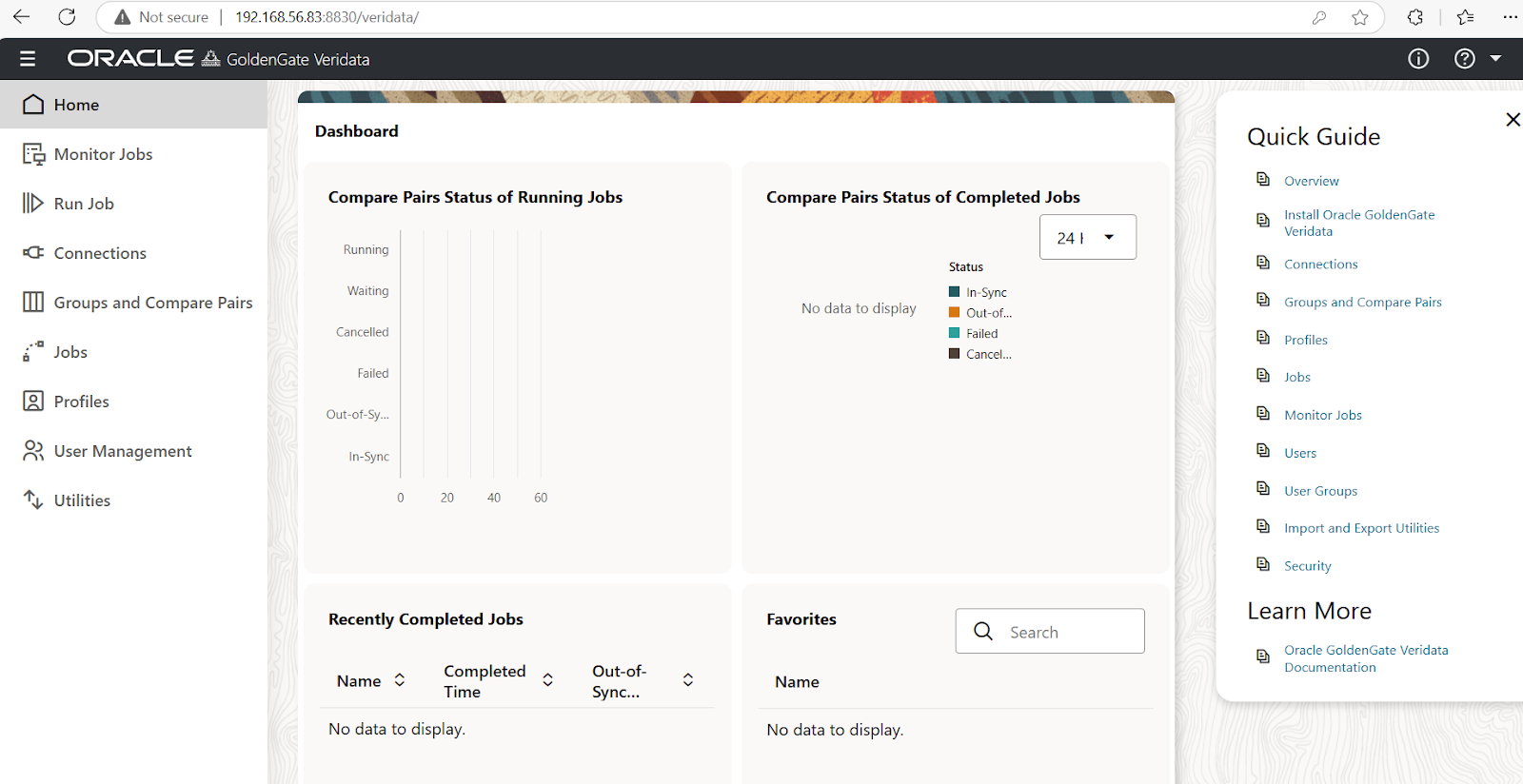1523x784 pixels.
Task: Click the Jobs sidebar icon
Action: click(33, 352)
